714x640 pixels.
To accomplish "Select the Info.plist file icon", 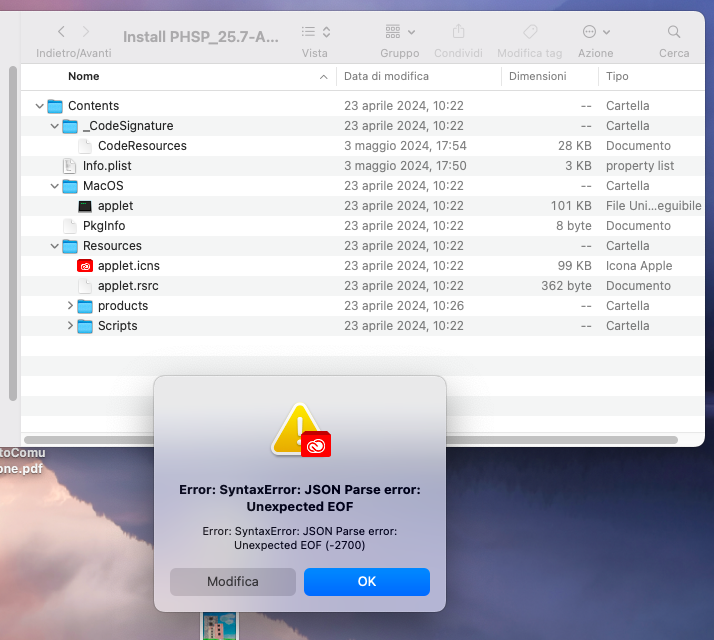I will pos(69,166).
